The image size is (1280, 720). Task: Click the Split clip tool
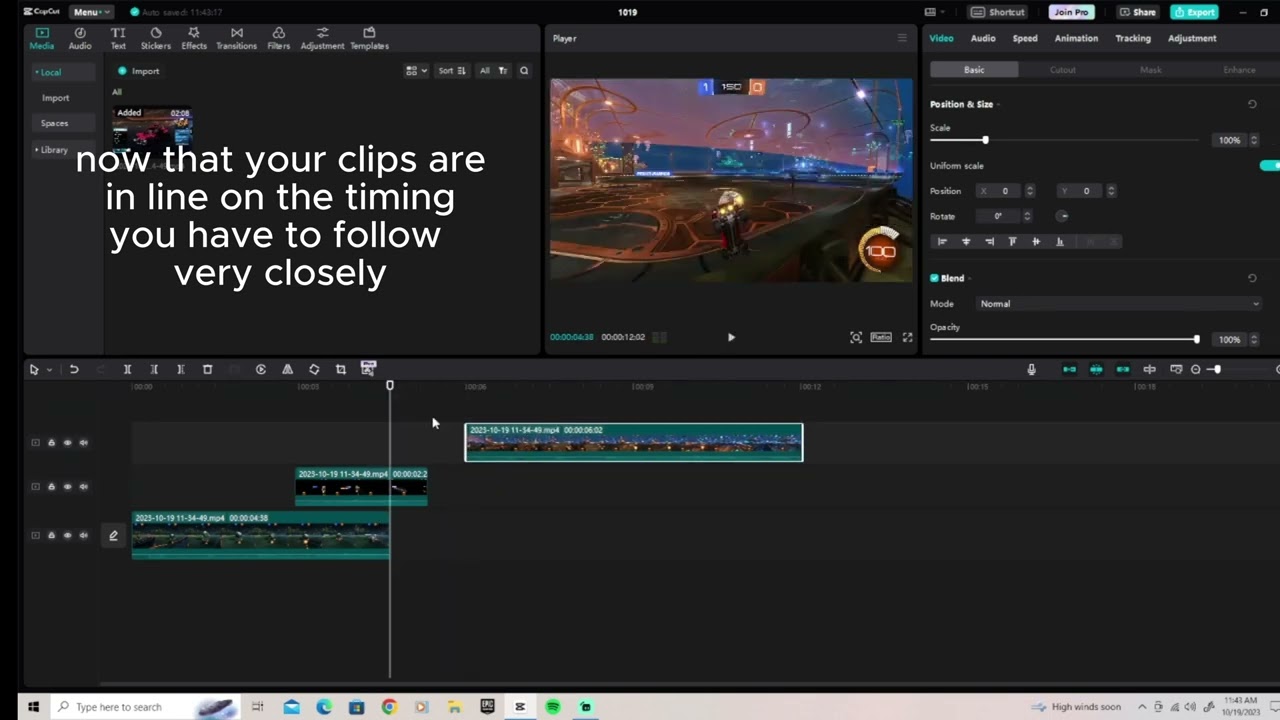coord(127,369)
